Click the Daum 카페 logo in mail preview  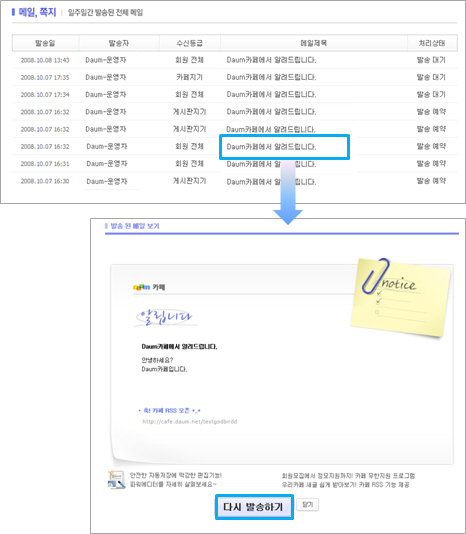pos(149,287)
